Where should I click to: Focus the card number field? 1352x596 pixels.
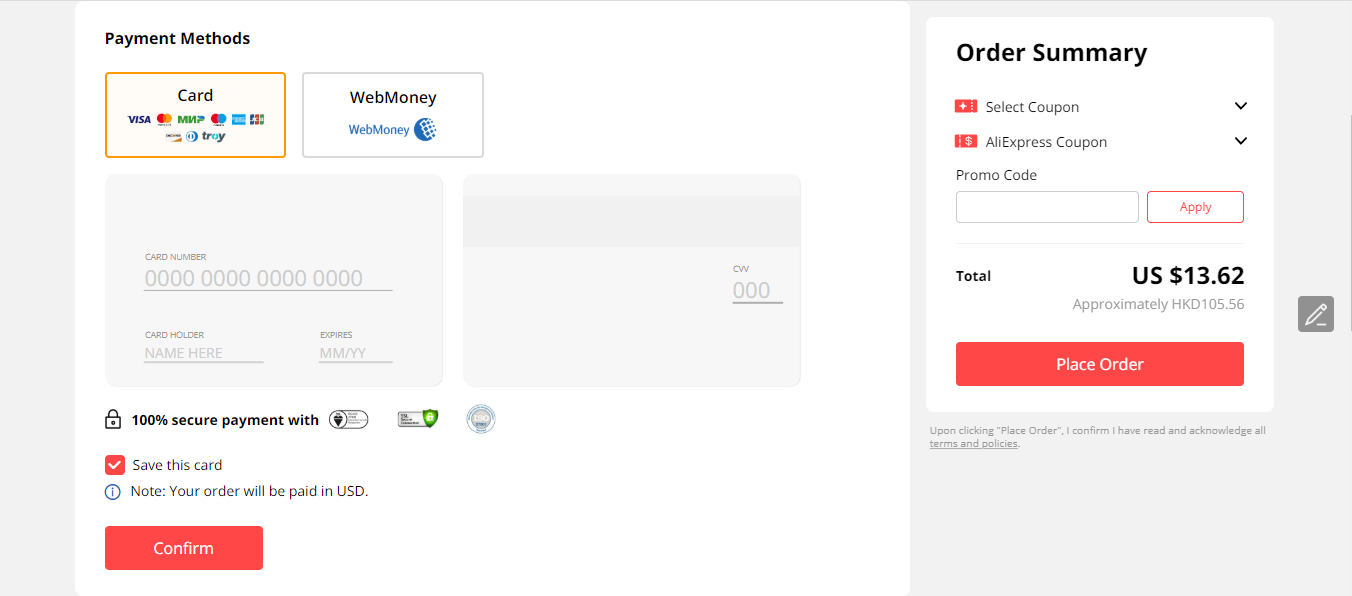(x=268, y=279)
